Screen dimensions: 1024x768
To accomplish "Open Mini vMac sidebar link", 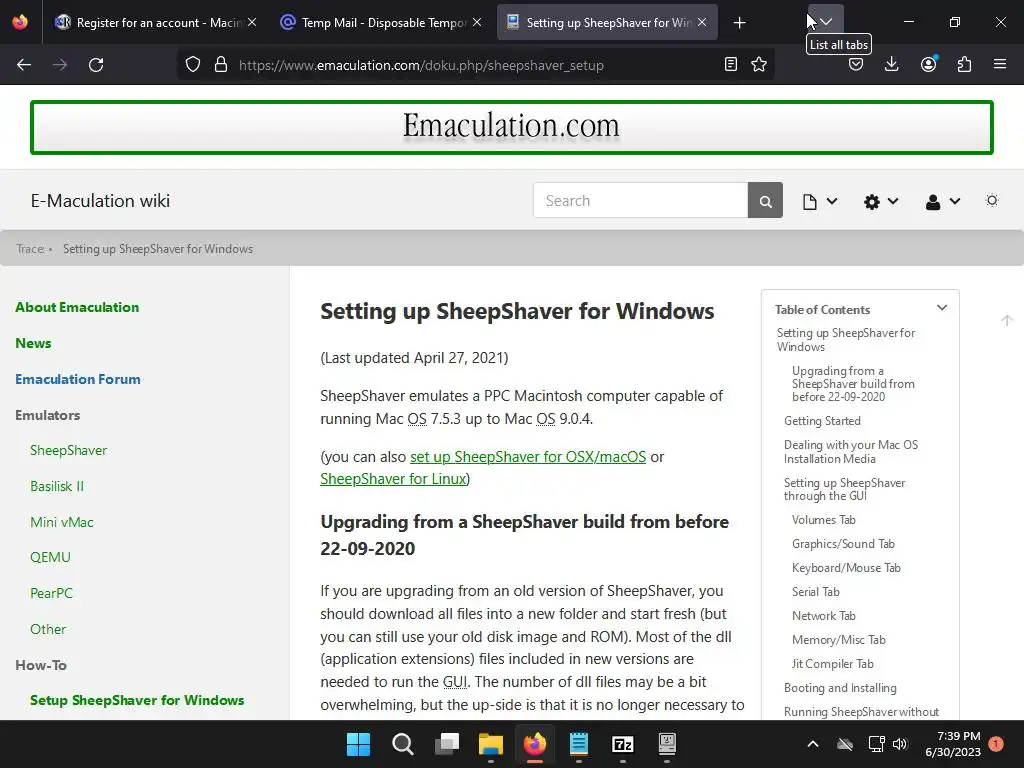I will click(61, 522).
